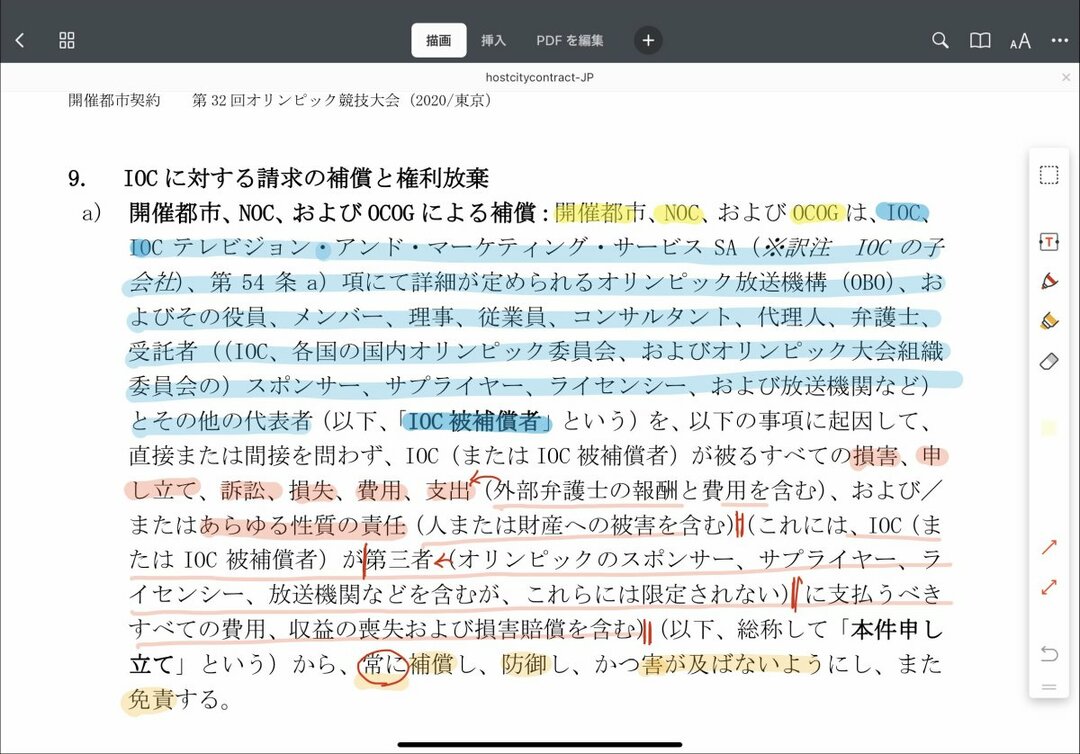The height and width of the screenshot is (754, 1080).
Task: Choose the red pen tool
Action: pyautogui.click(x=1049, y=281)
